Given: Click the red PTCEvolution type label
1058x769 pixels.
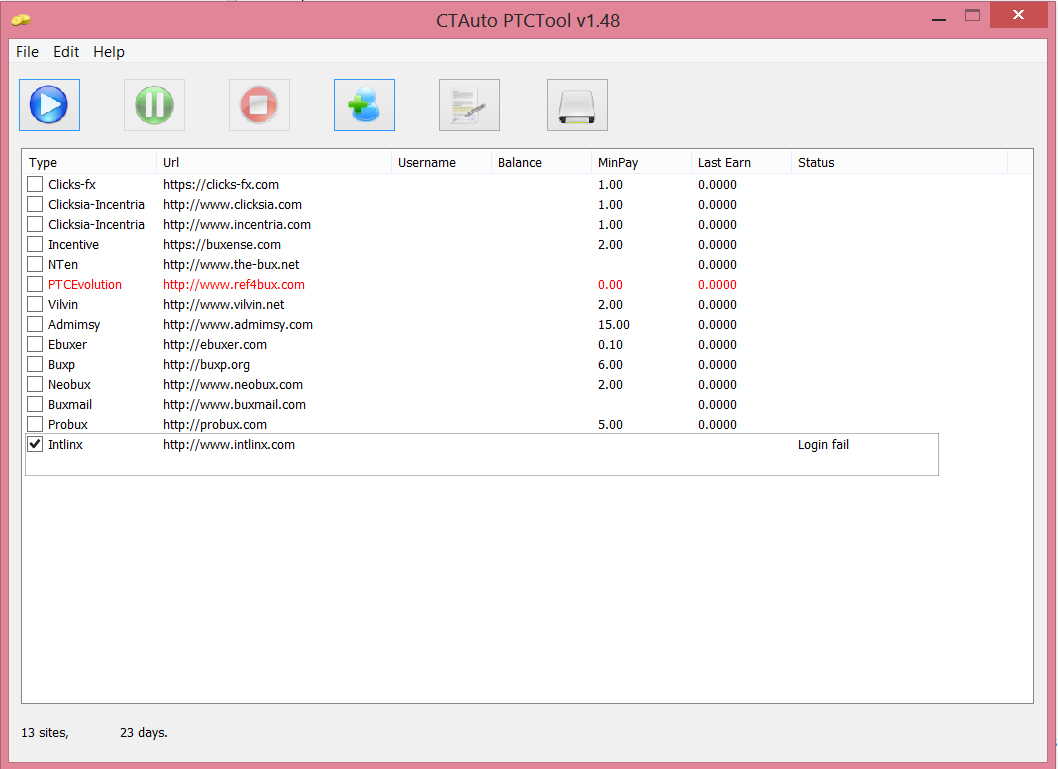Looking at the screenshot, I should (x=84, y=285).
